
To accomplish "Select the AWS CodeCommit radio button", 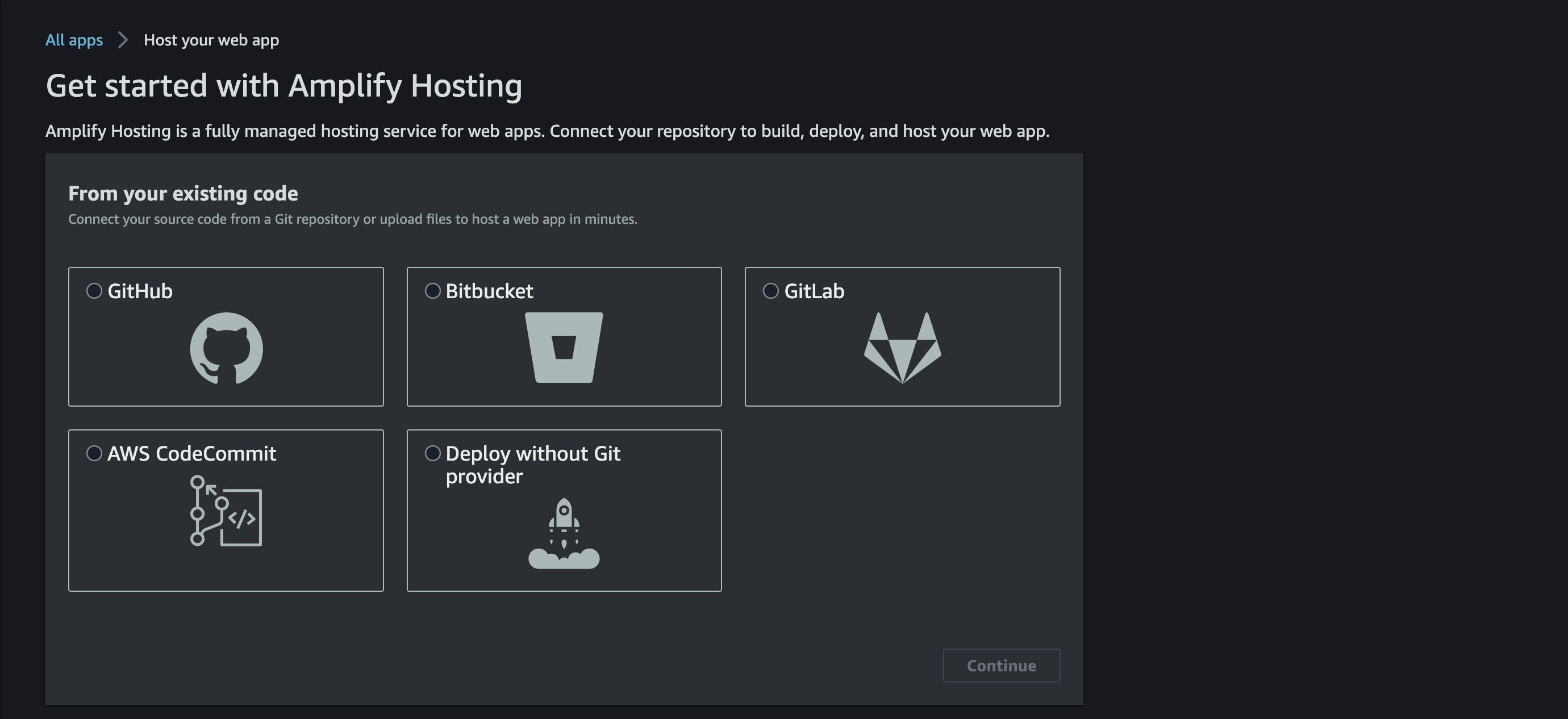I will point(94,453).
